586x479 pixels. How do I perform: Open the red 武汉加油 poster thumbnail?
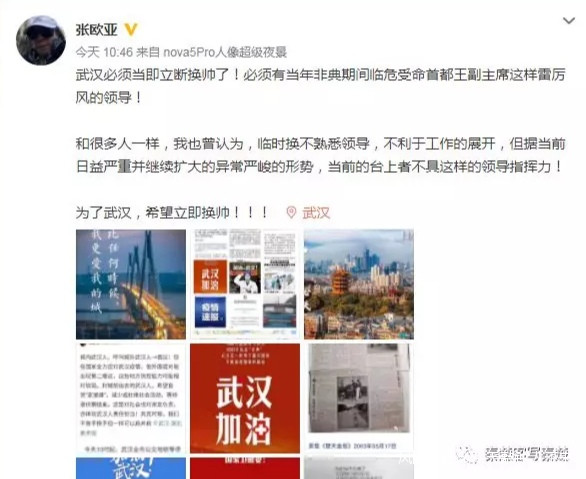(245, 398)
